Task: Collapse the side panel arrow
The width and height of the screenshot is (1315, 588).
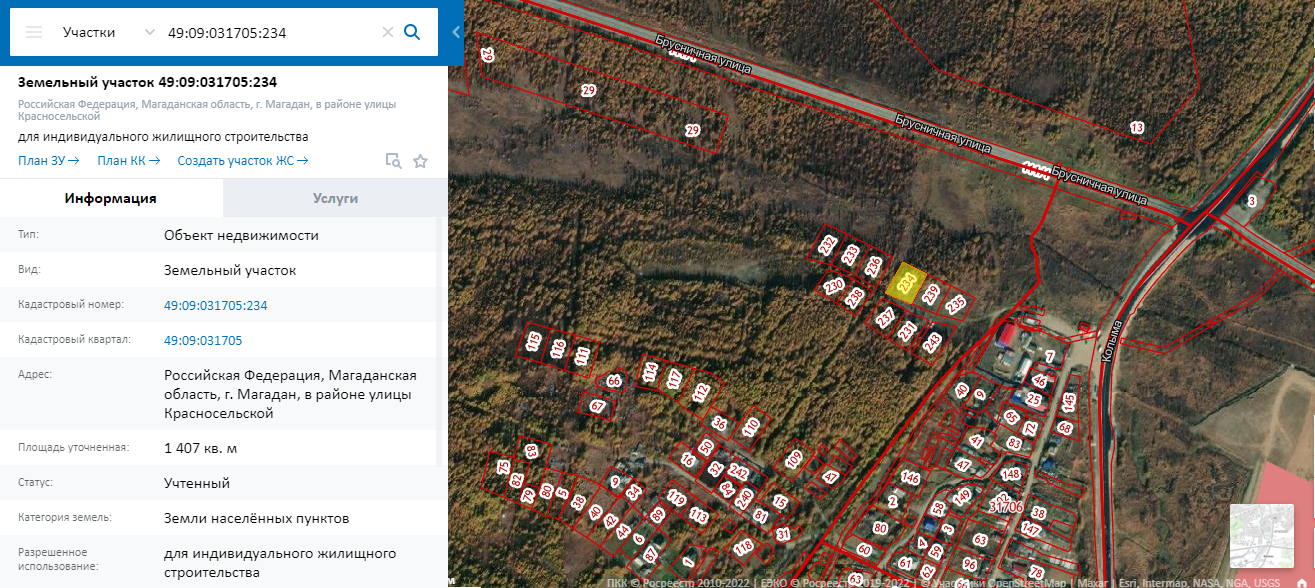Action: (x=456, y=32)
